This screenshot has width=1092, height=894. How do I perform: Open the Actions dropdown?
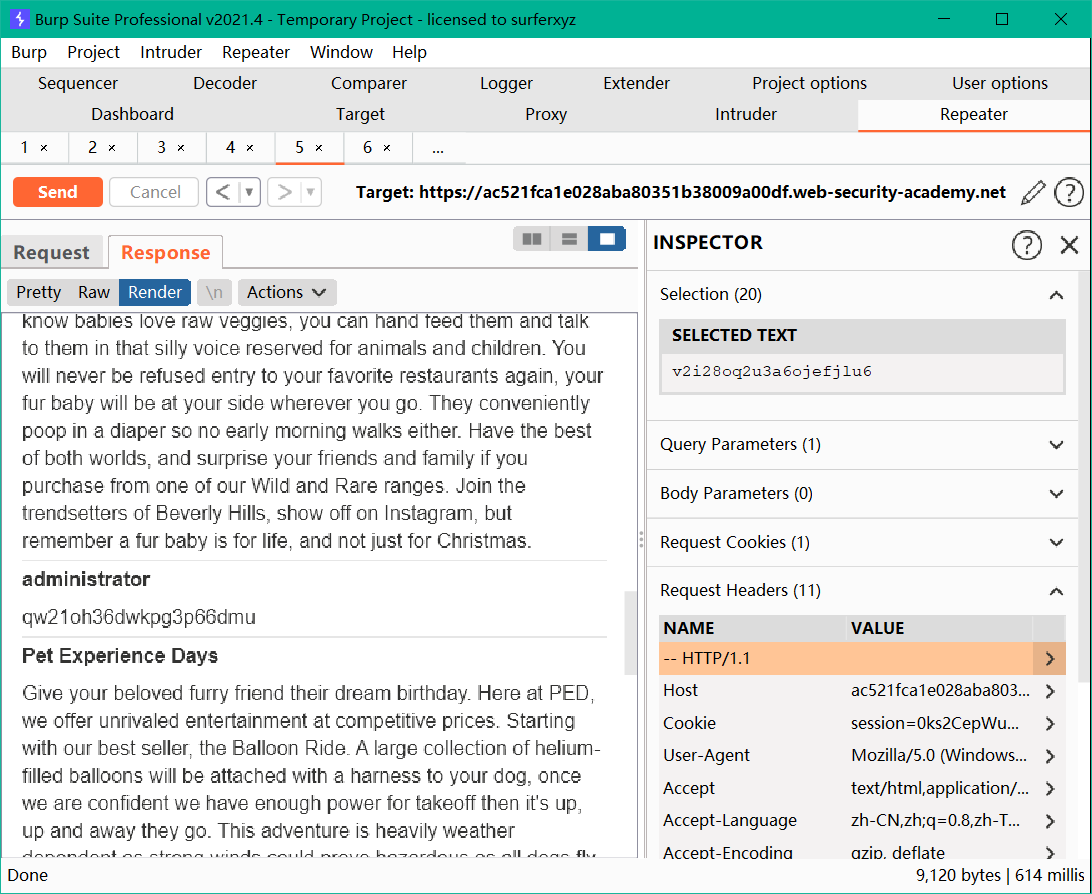tap(287, 292)
